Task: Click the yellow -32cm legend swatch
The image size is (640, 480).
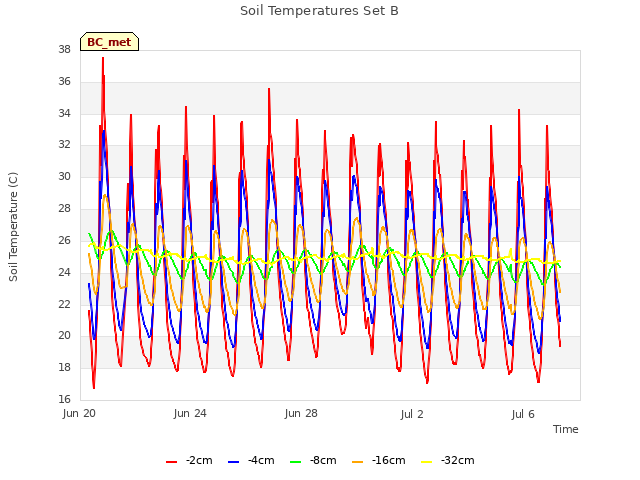Action: [x=427, y=462]
